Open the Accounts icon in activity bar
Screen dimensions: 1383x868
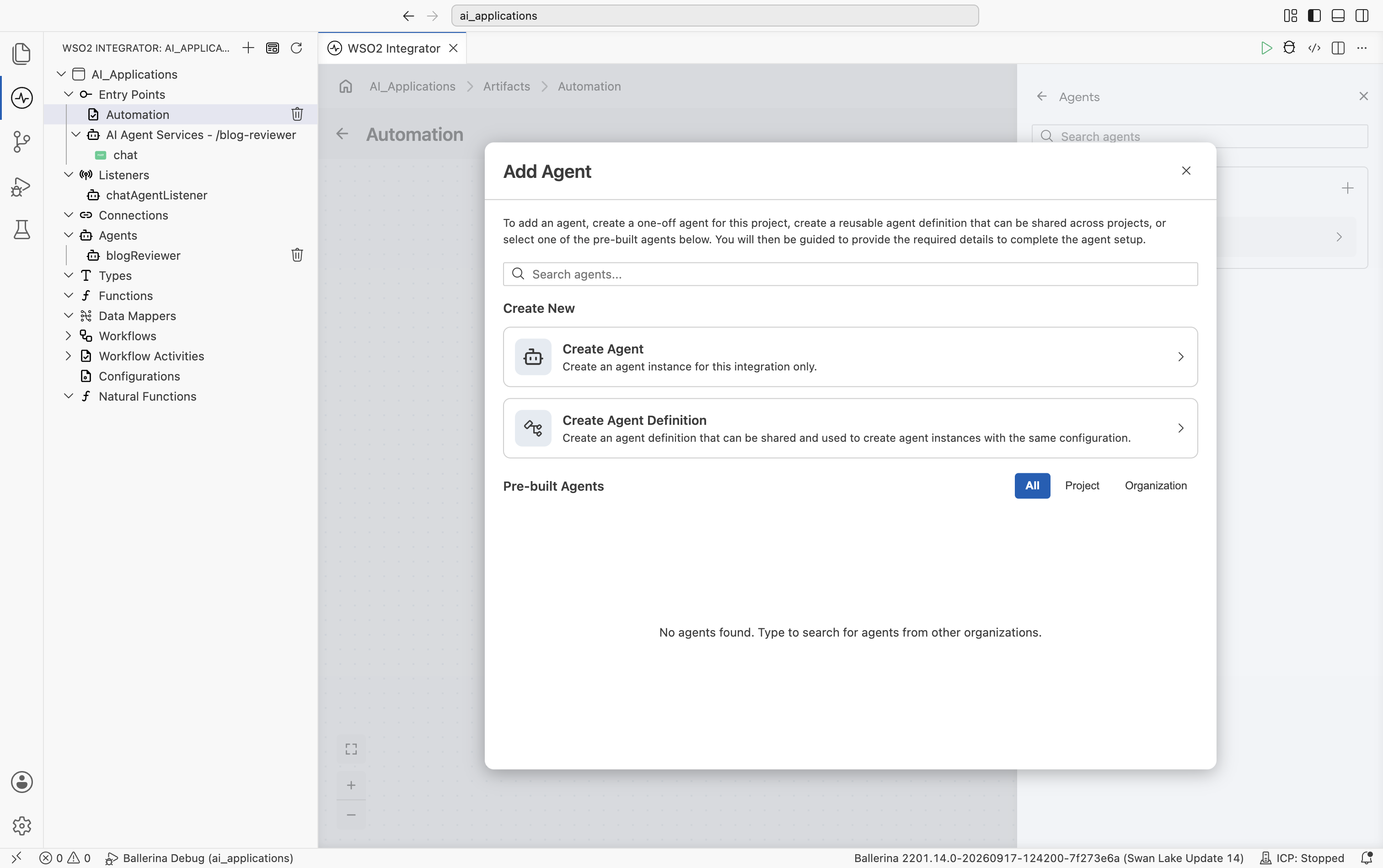pyautogui.click(x=22, y=782)
